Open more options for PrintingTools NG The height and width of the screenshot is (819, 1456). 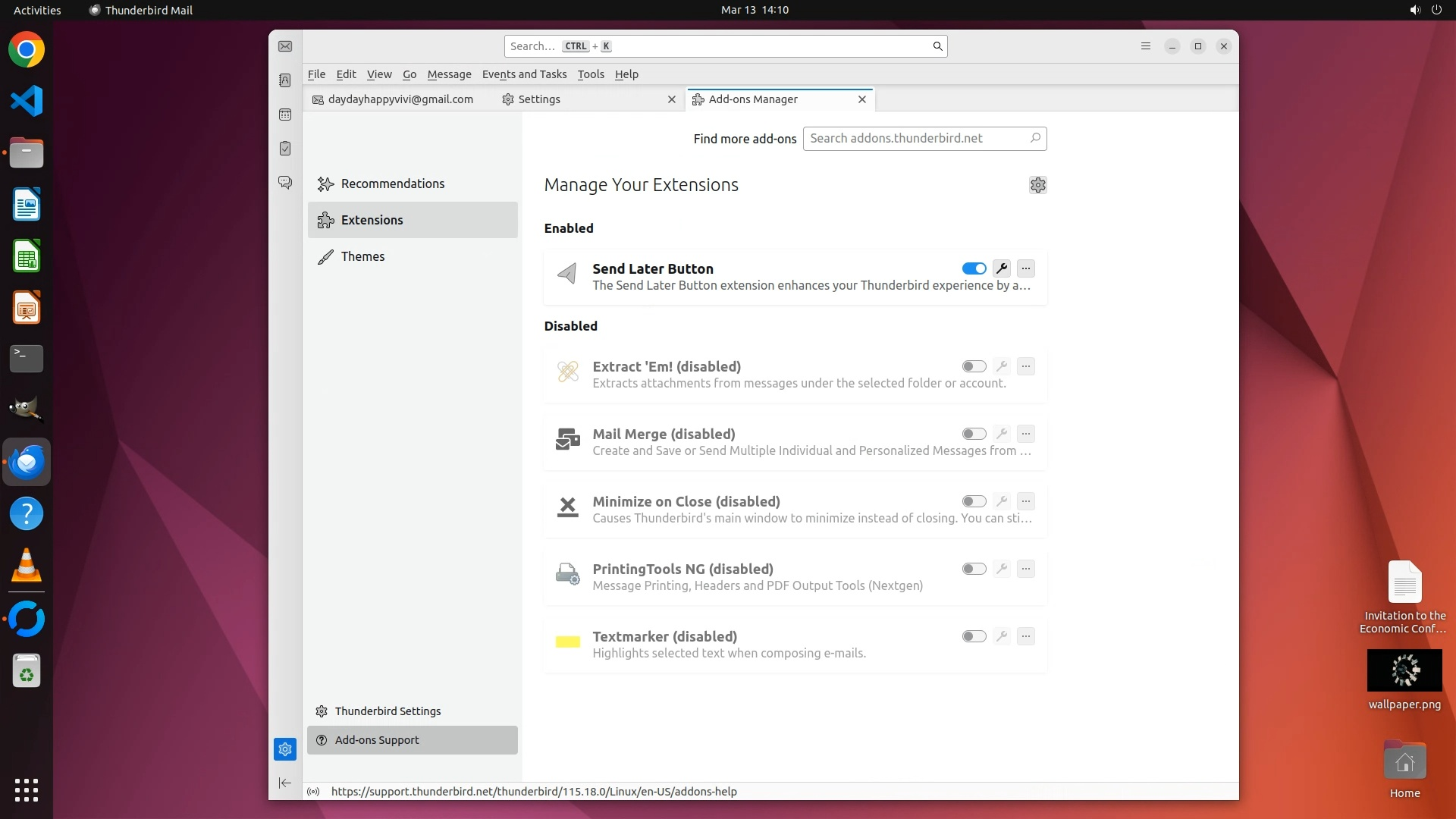point(1026,569)
